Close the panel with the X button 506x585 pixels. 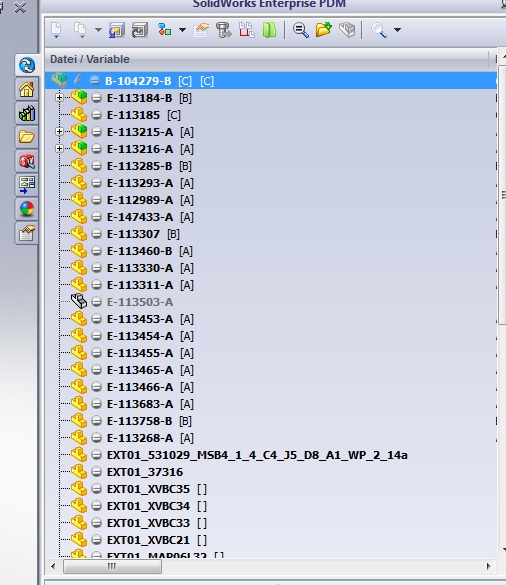point(20,7)
